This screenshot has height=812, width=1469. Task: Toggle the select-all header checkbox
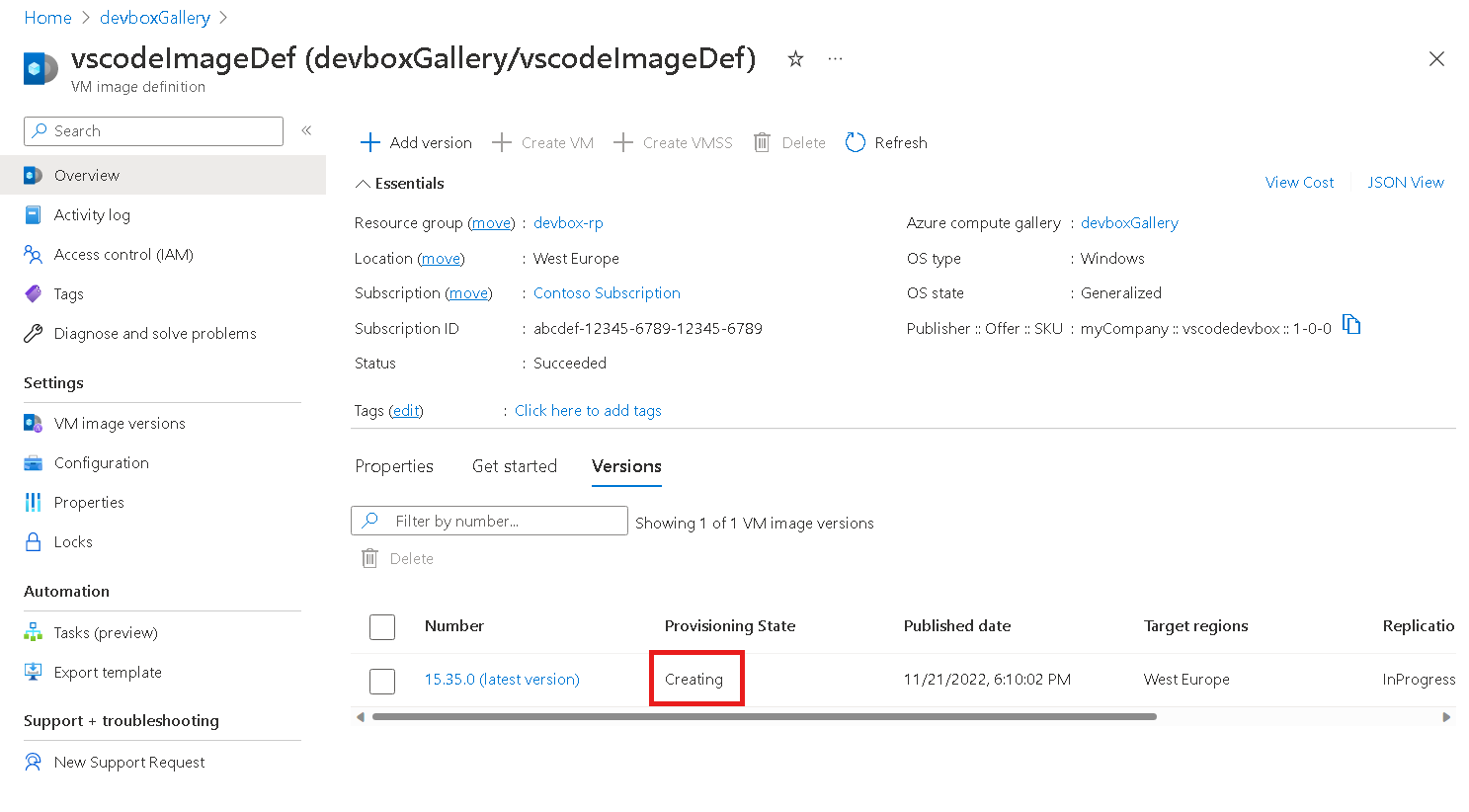(382, 627)
